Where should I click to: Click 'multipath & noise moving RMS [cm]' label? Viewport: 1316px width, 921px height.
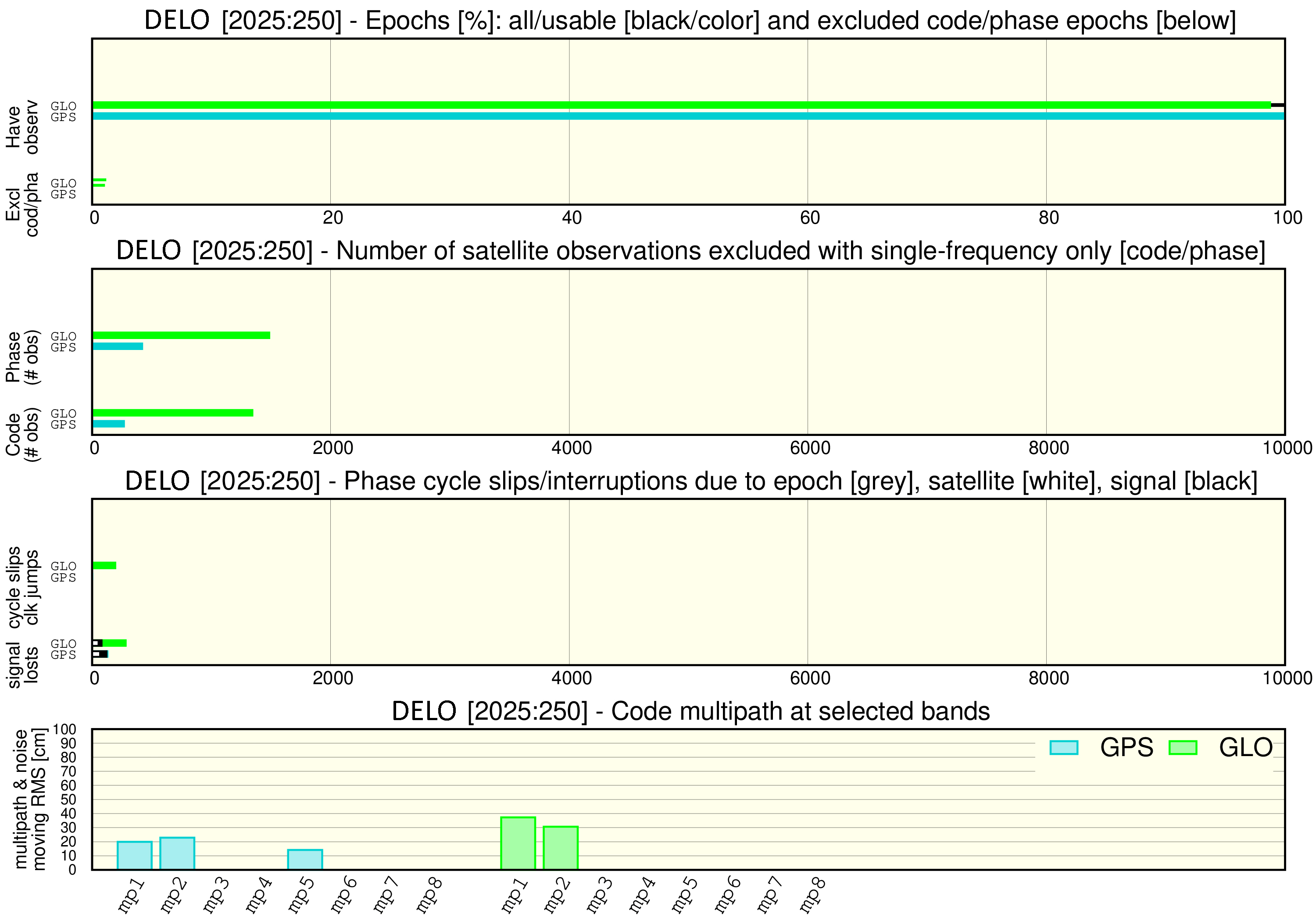[30, 799]
